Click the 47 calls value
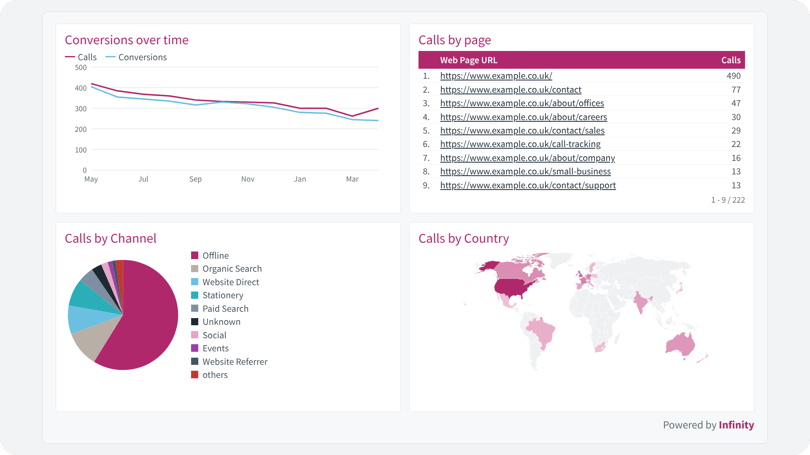Screen dimensions: 810x455 click(x=736, y=103)
